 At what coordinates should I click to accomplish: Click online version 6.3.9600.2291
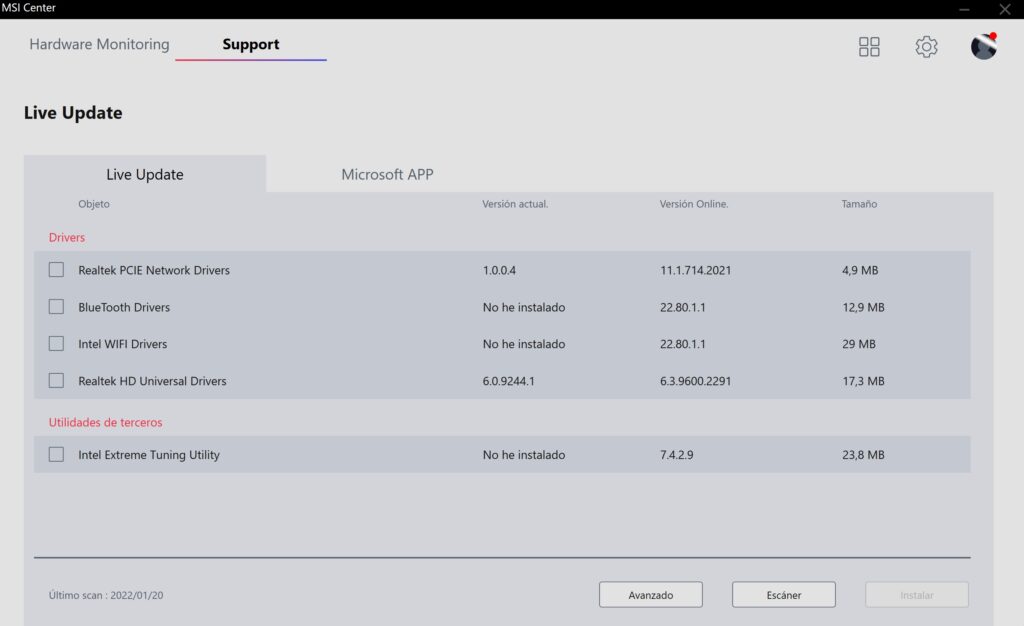pyautogui.click(x=696, y=381)
